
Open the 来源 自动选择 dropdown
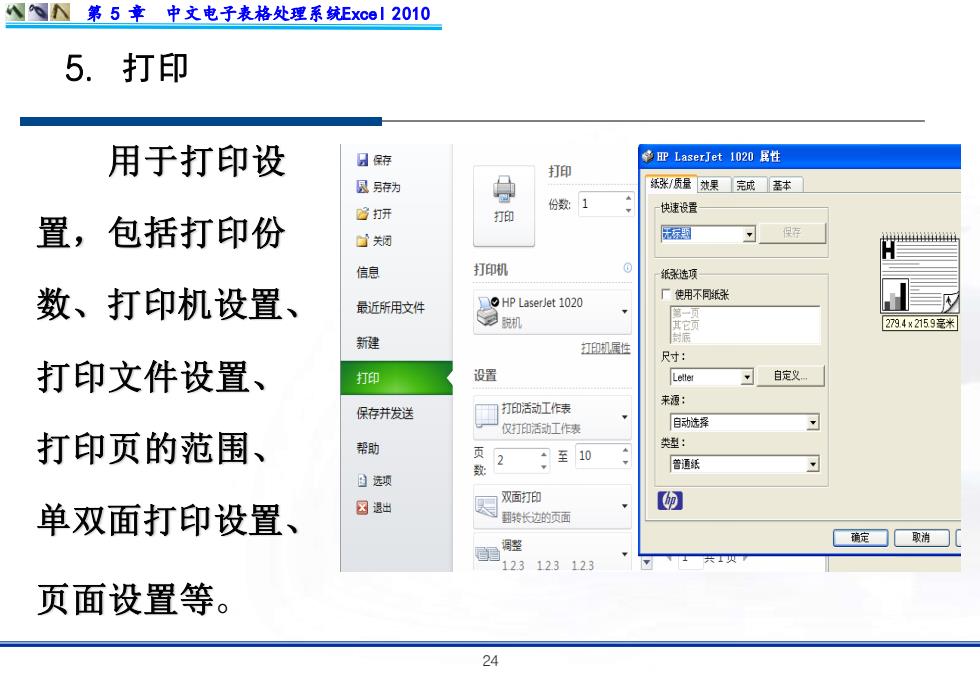(x=812, y=422)
